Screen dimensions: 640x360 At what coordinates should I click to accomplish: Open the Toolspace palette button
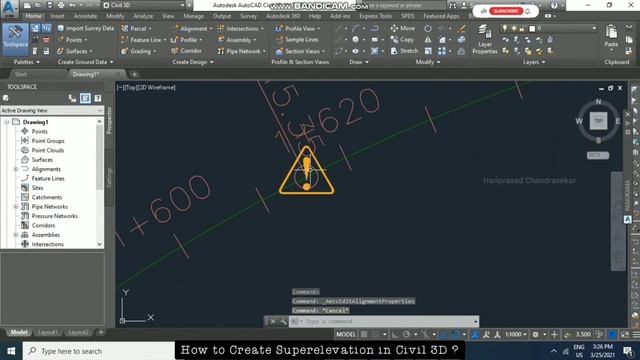click(x=16, y=39)
